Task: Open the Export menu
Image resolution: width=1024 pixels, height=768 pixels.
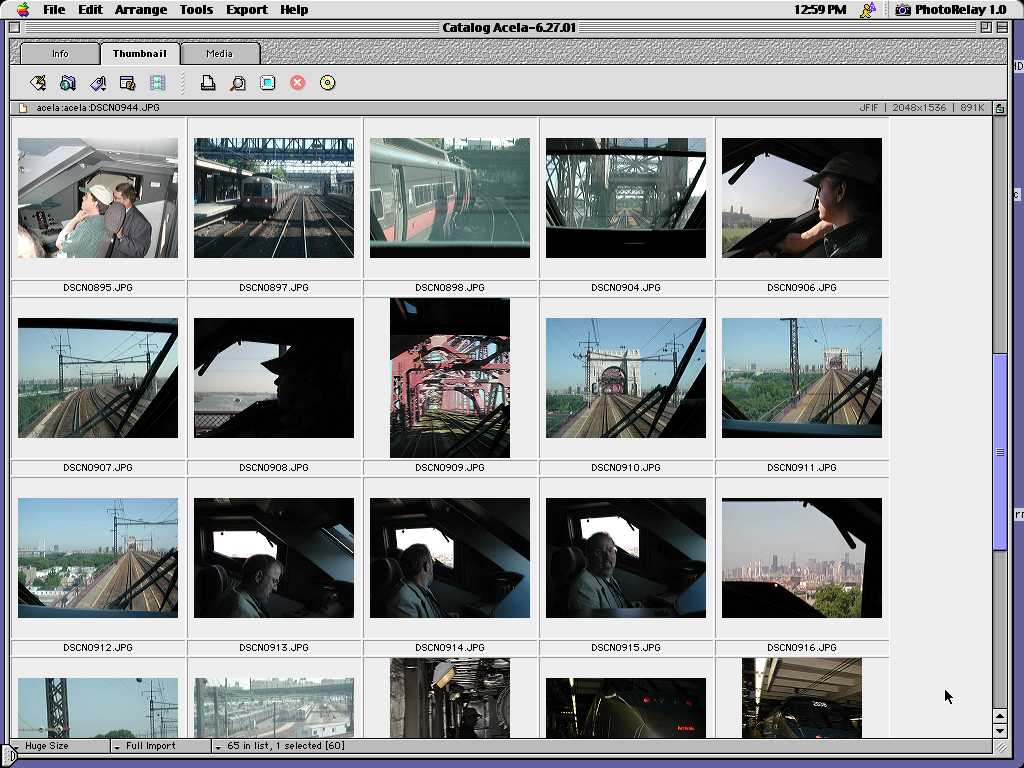Action: pos(246,10)
